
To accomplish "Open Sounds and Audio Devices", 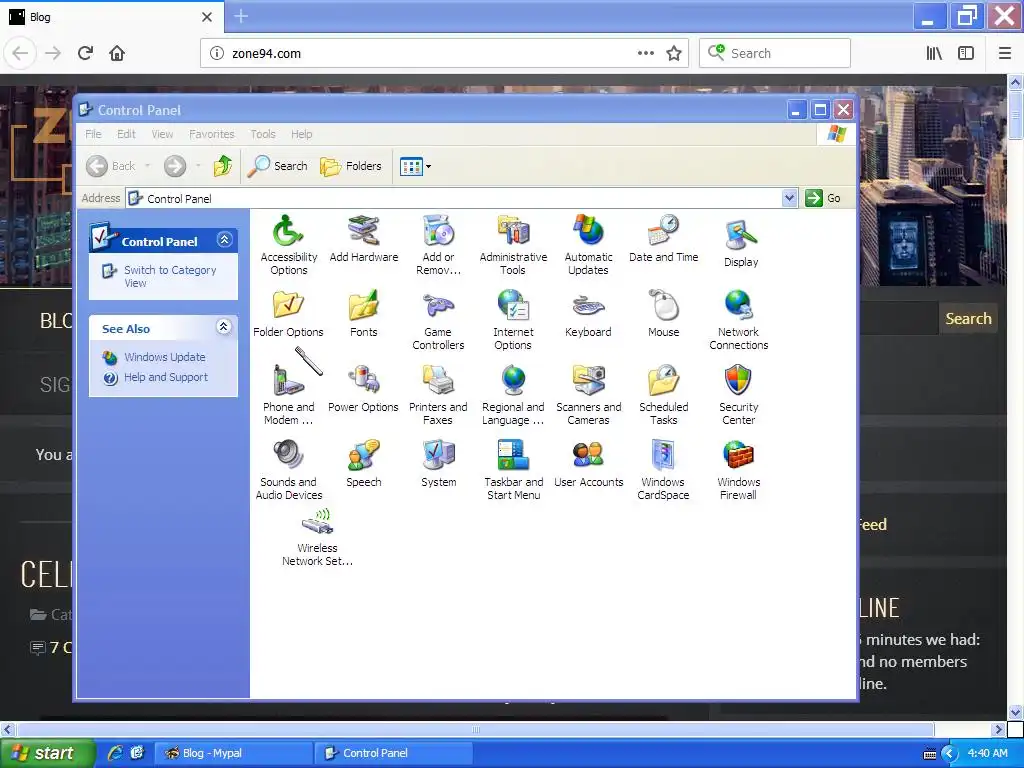I will click(x=288, y=470).
